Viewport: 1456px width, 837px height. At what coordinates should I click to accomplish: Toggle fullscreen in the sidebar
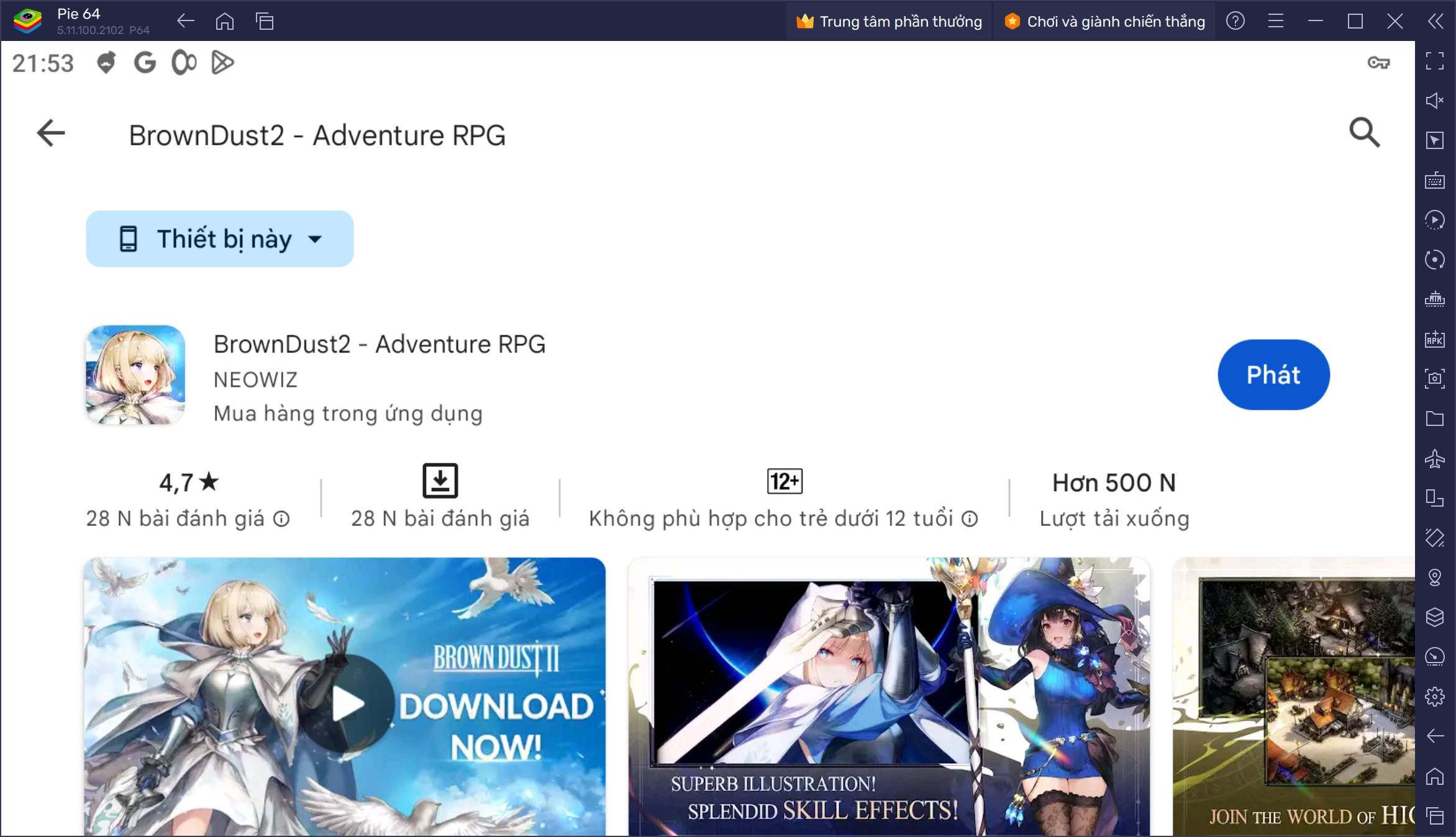coord(1435,61)
